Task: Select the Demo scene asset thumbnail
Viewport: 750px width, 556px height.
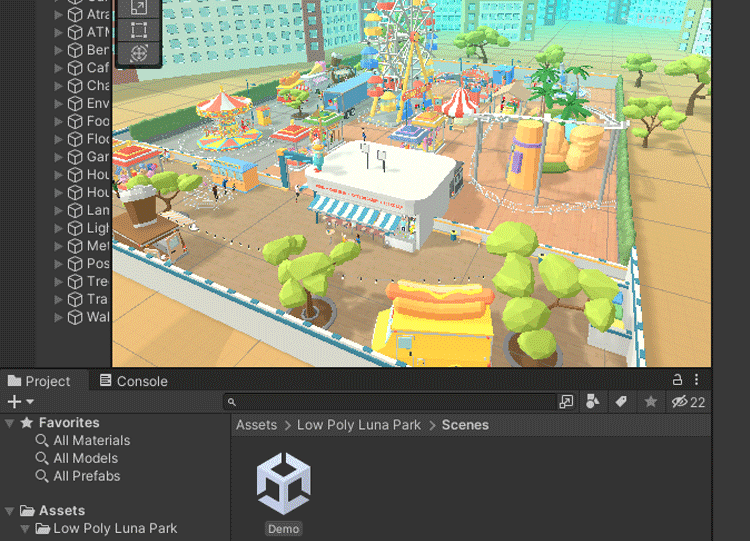Action: coord(284,485)
